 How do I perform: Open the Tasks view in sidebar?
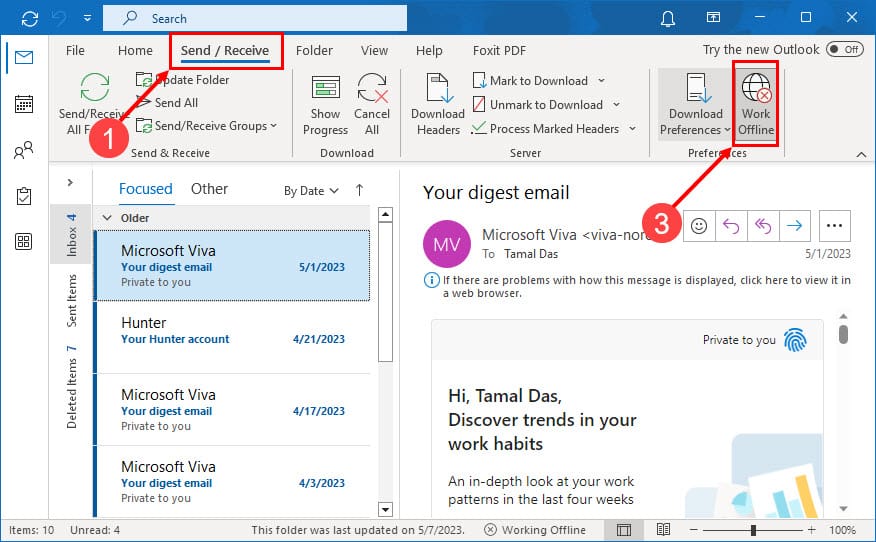(x=23, y=196)
